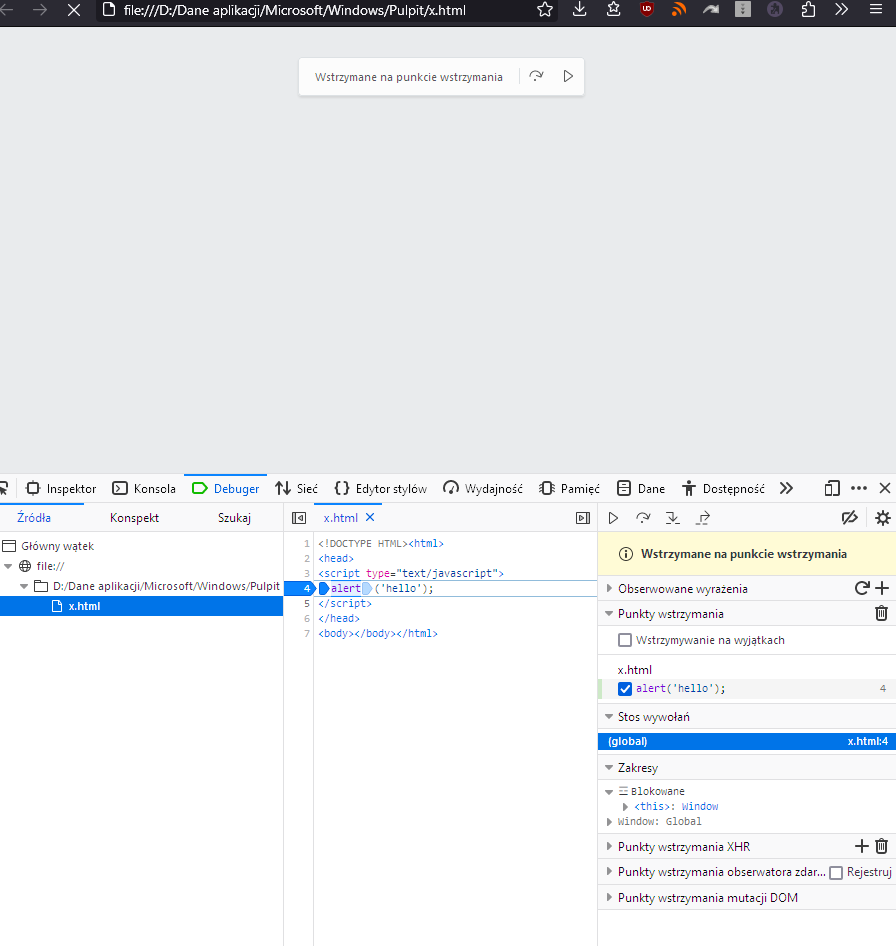Collapse the file:// tree node
This screenshot has height=946, width=896.
click(x=8, y=566)
